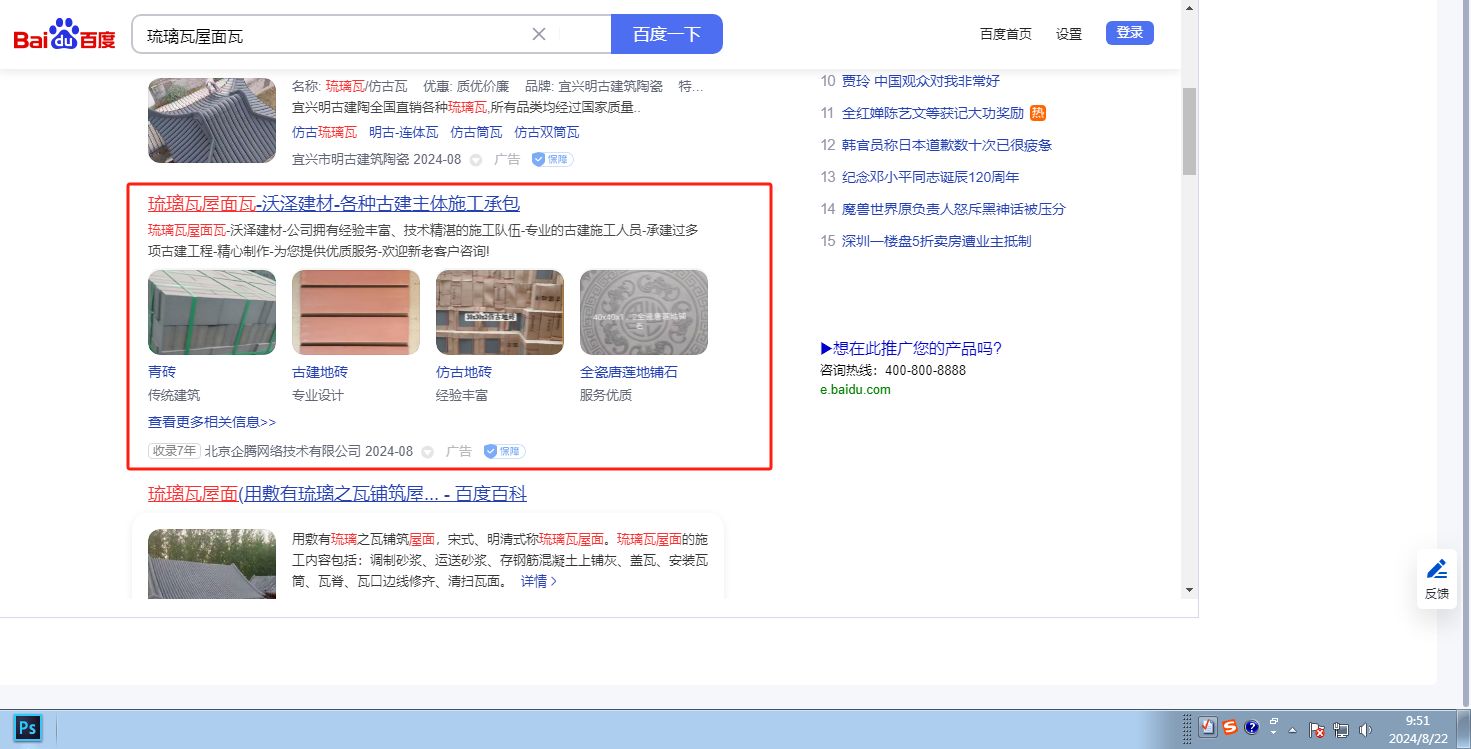The image size is (1471, 749).
Task: Click 查看更多相关信息>> link
Action: click(x=212, y=422)
